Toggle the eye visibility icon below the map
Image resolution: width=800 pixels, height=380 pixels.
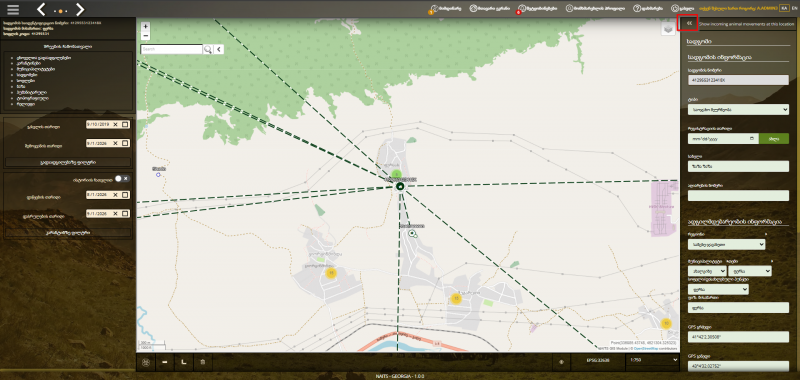[562, 362]
